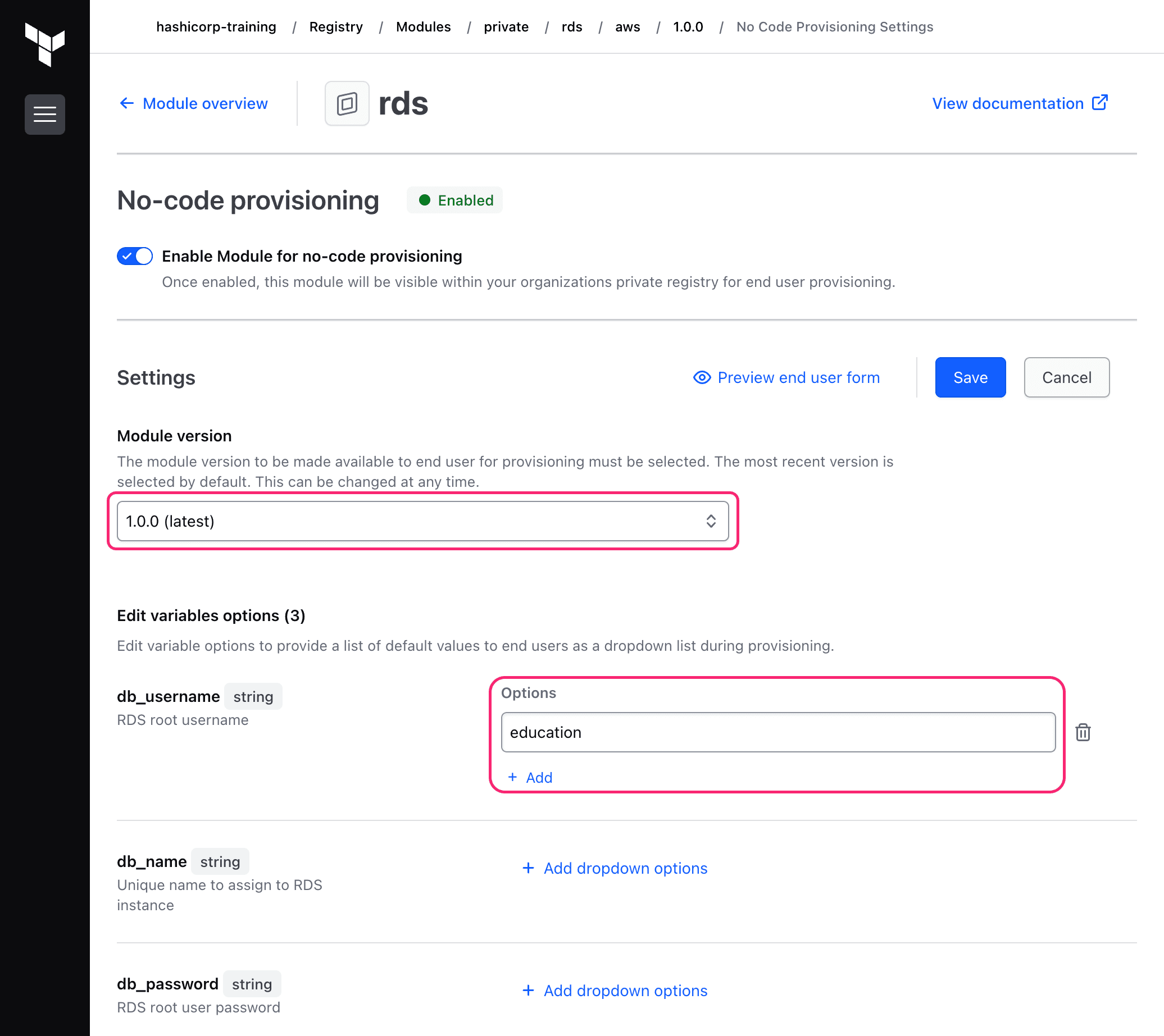
Task: Click the Module overview navigation link
Action: point(193,104)
